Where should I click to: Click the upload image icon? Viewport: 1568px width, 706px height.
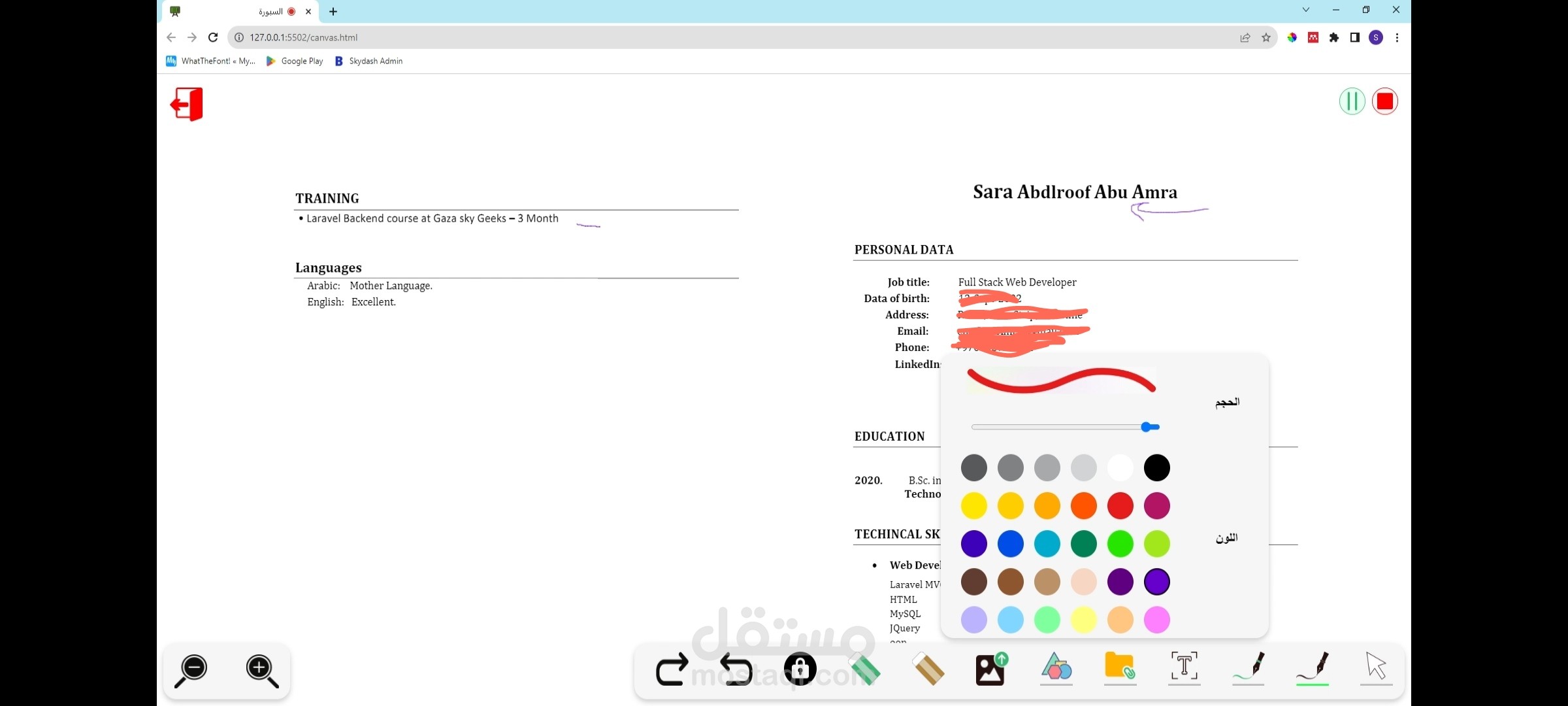(x=991, y=668)
